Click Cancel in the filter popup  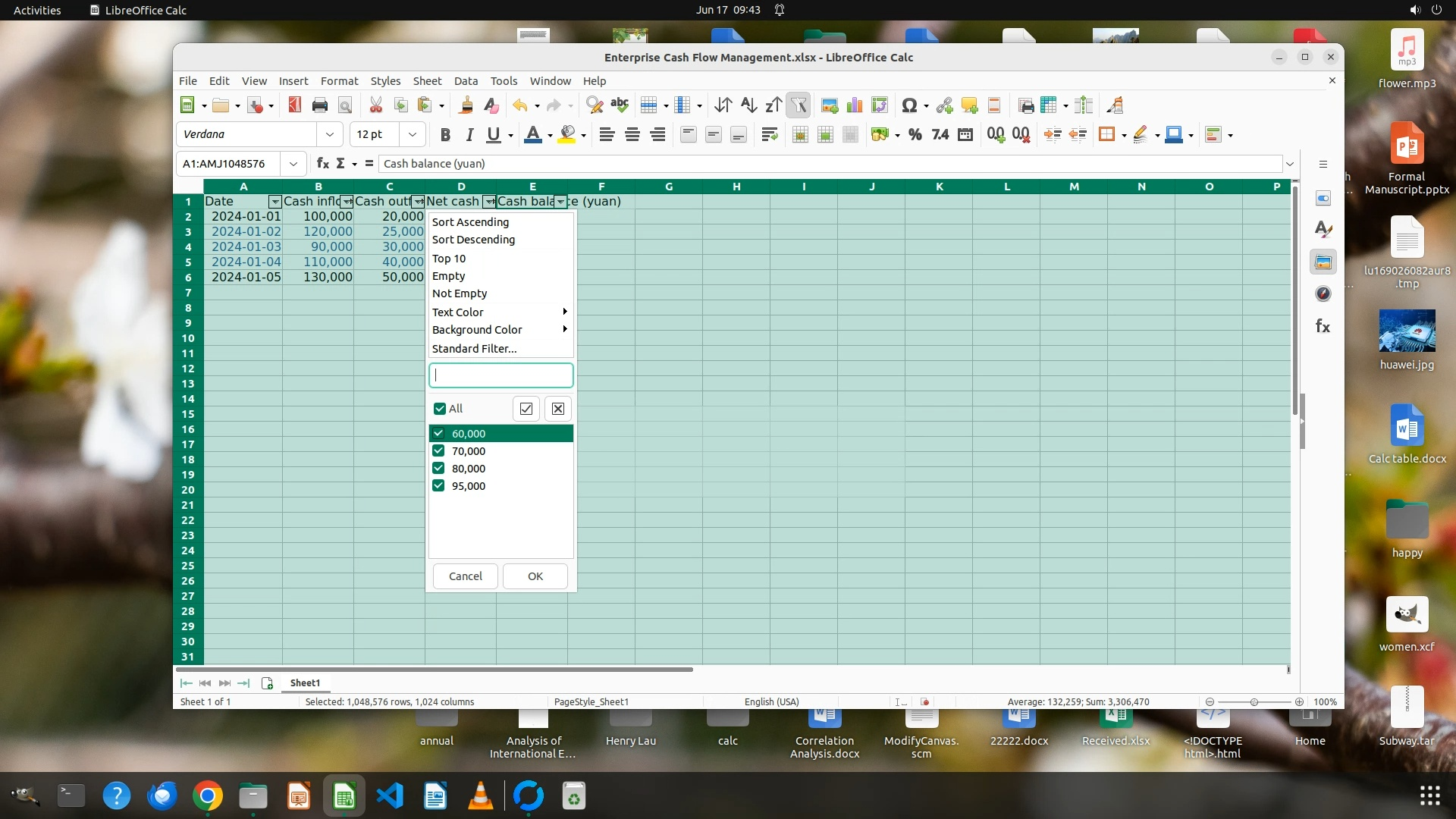465,576
